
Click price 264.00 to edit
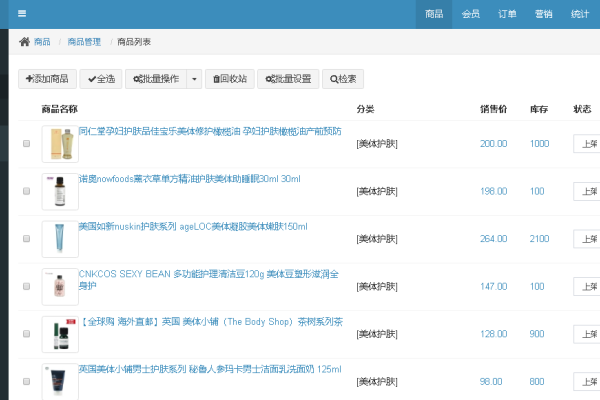click(494, 239)
